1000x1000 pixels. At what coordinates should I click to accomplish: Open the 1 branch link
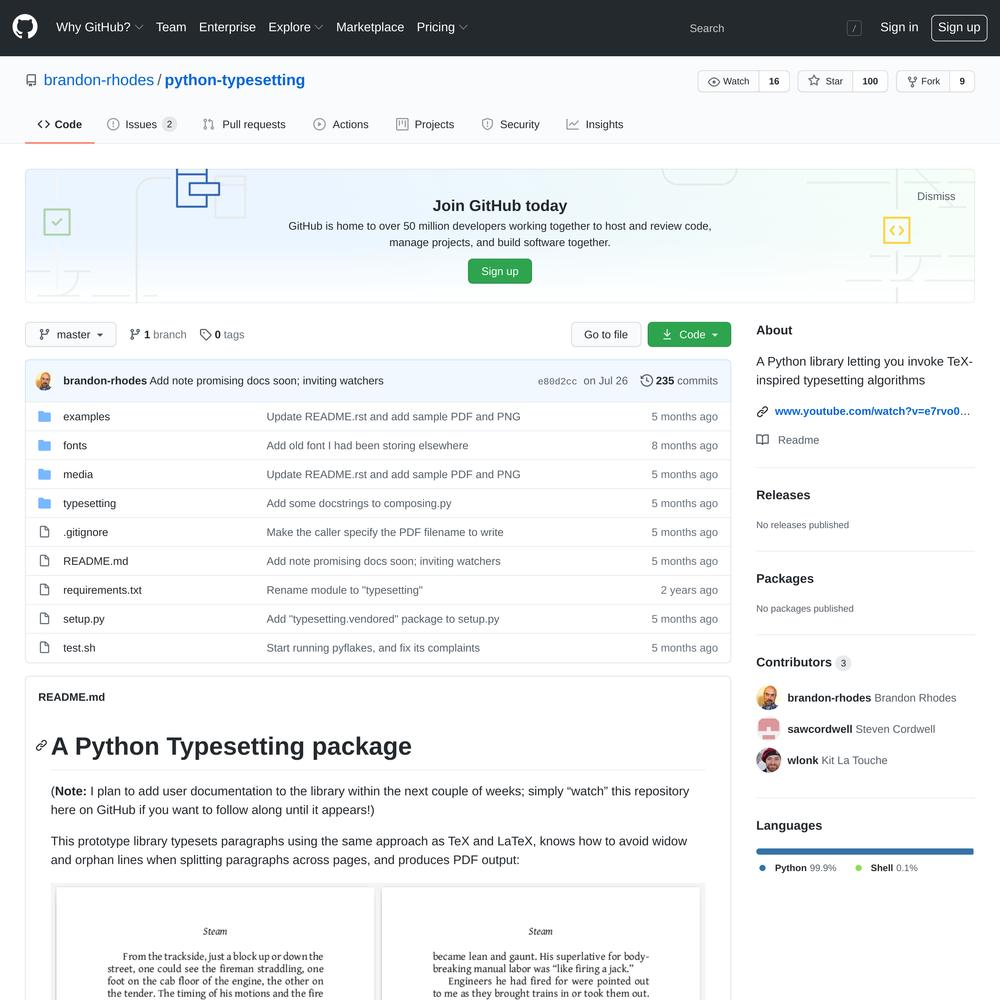[158, 335]
